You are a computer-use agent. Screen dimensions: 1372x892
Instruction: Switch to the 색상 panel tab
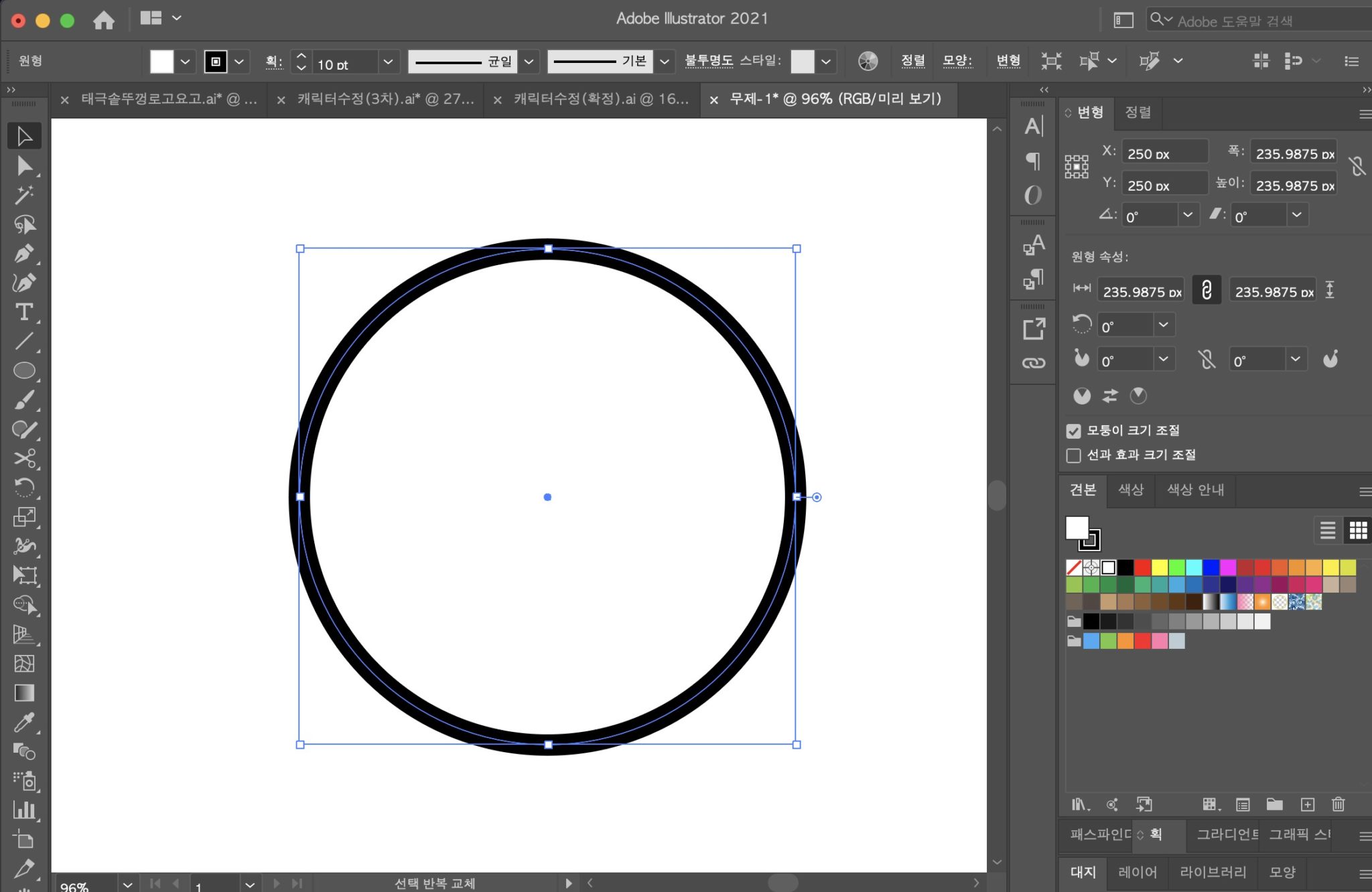click(x=1131, y=490)
